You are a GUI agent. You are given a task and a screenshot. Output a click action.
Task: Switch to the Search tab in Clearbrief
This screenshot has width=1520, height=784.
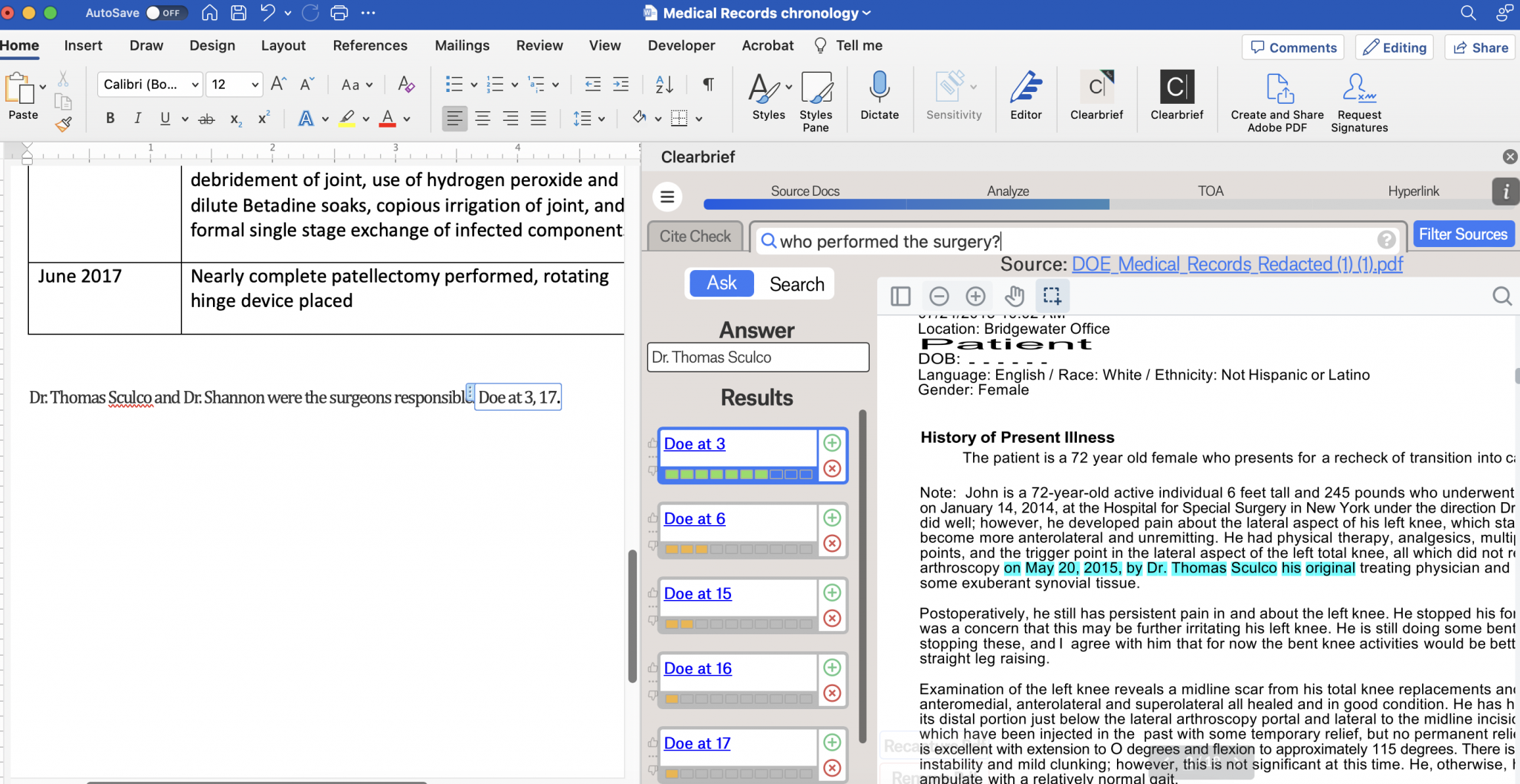tap(796, 283)
